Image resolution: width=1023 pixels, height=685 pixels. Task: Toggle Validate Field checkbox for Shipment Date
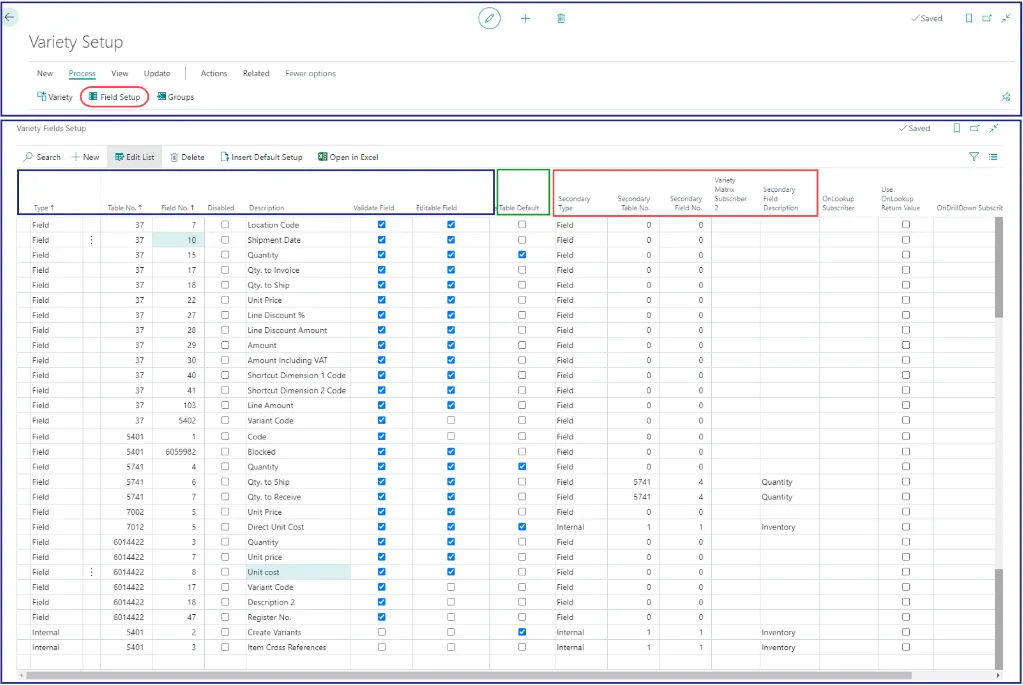tap(382, 239)
